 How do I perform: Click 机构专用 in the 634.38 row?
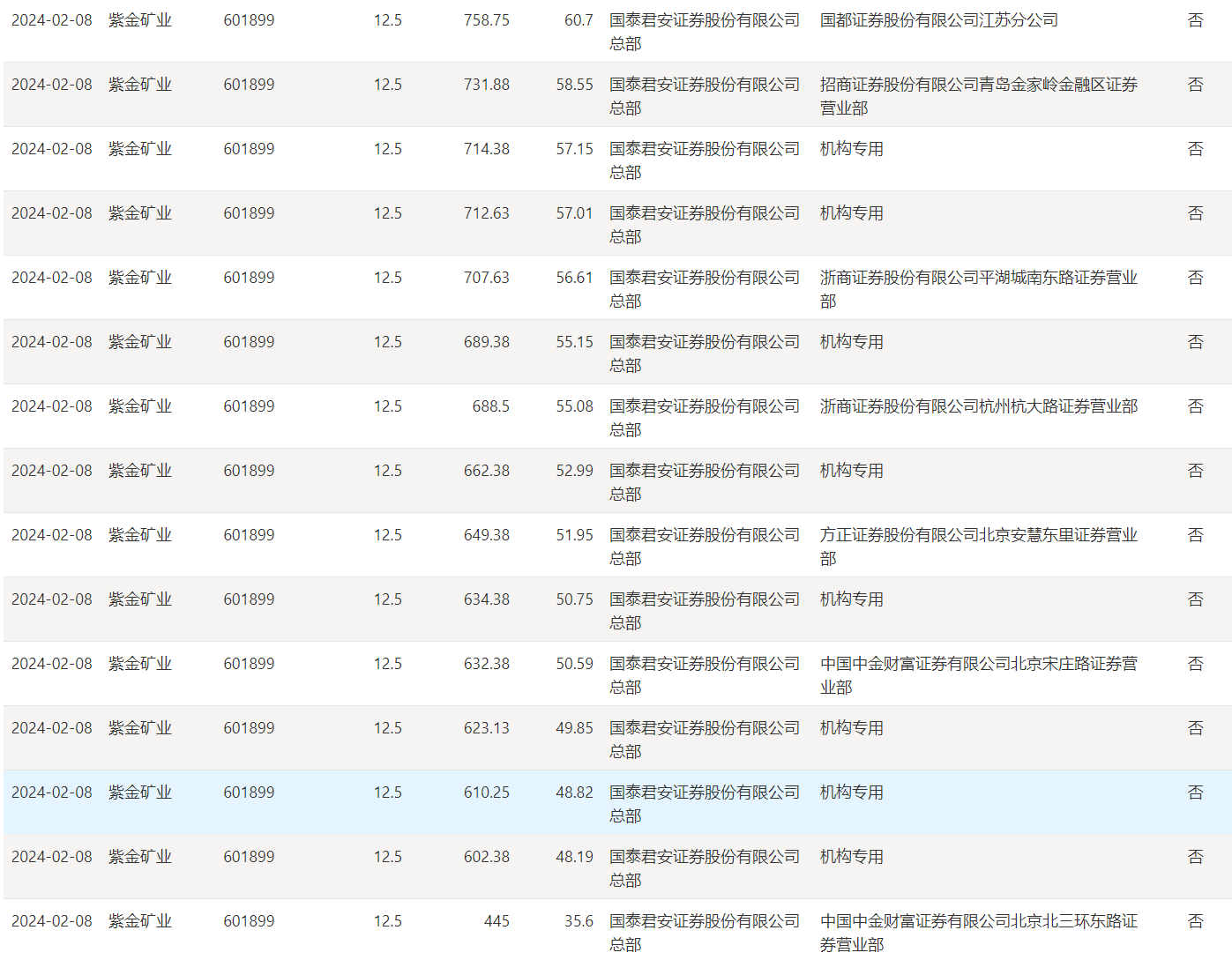[852, 599]
